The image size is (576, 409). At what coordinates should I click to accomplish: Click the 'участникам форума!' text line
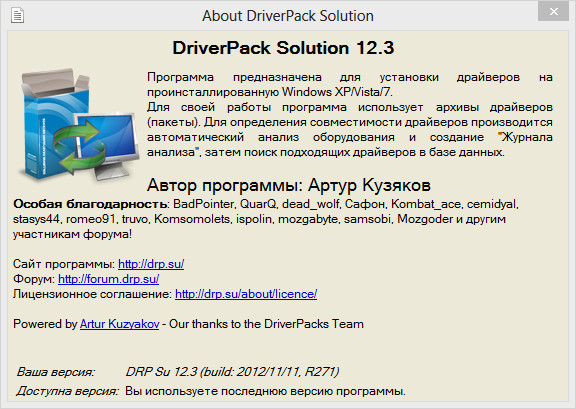[72, 234]
